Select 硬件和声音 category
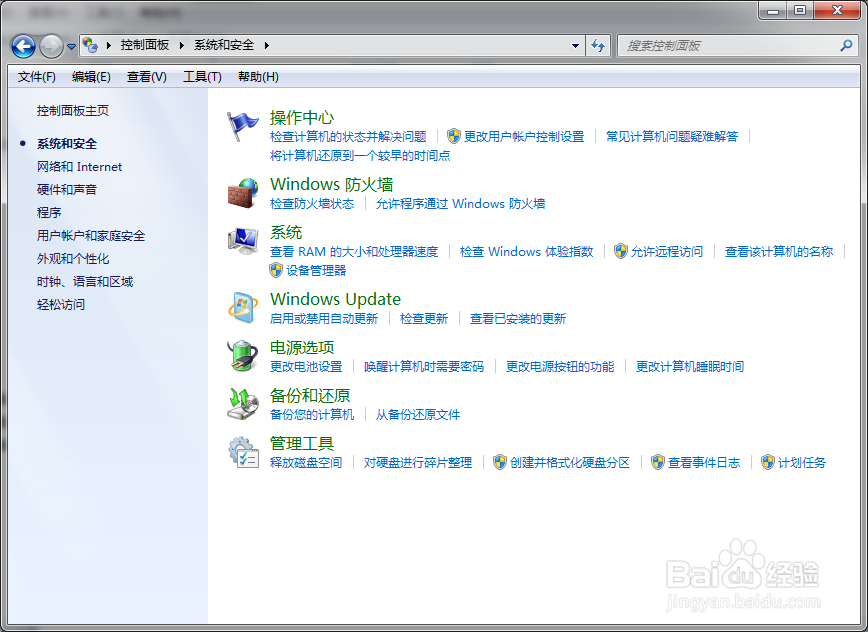Screen dimensions: 868x632 (x=66, y=190)
